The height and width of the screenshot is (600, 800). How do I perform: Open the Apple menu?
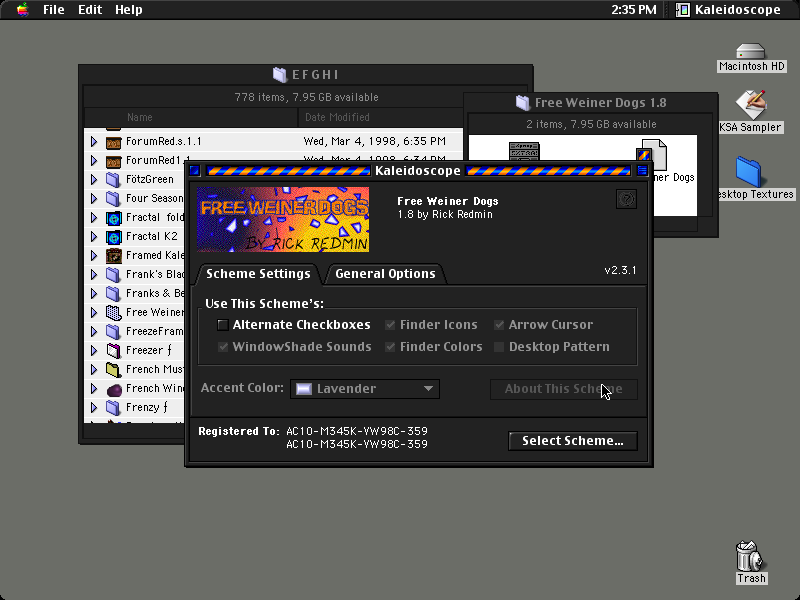click(x=22, y=10)
